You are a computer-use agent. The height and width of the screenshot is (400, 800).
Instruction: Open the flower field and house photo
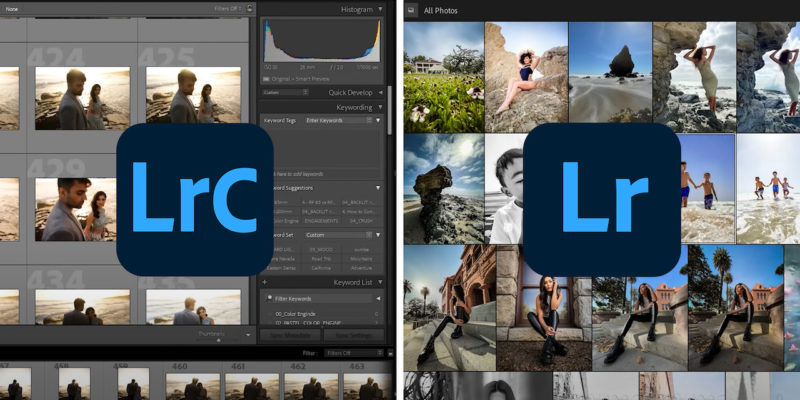444,77
